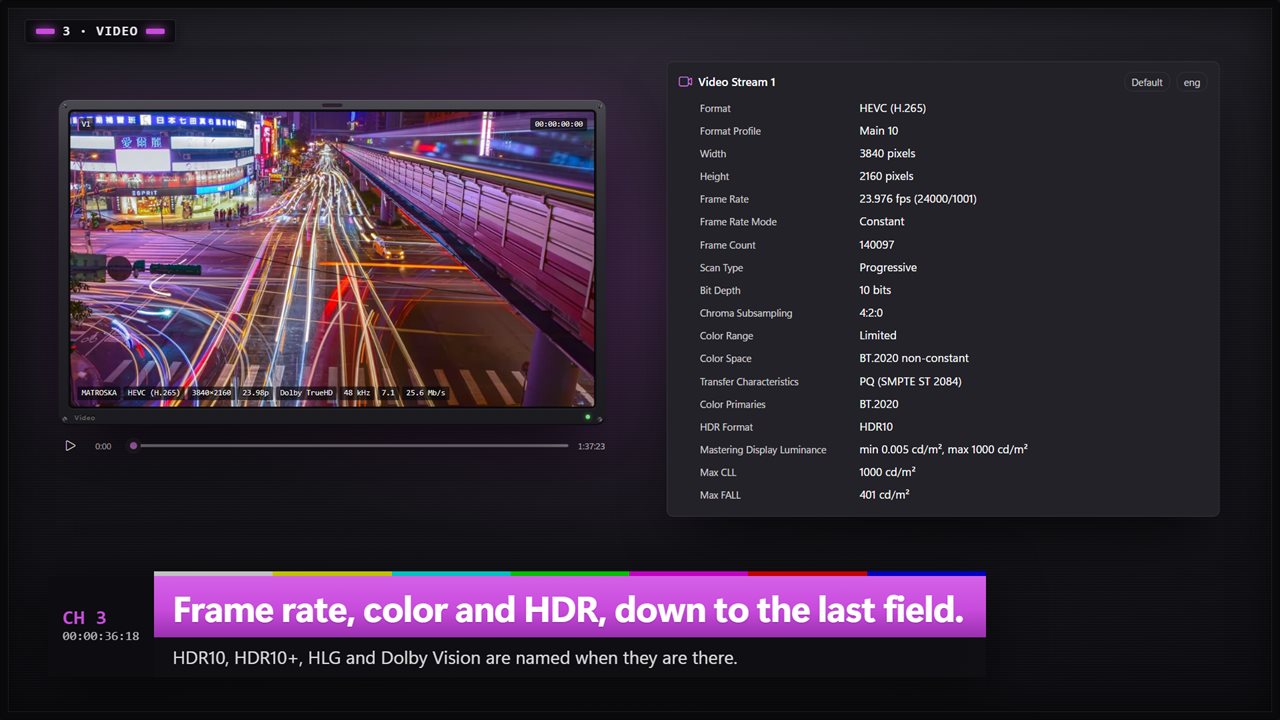Image resolution: width=1280 pixels, height=720 pixels.
Task: Click the Mastering Display Luminance value
Action: [x=943, y=450]
